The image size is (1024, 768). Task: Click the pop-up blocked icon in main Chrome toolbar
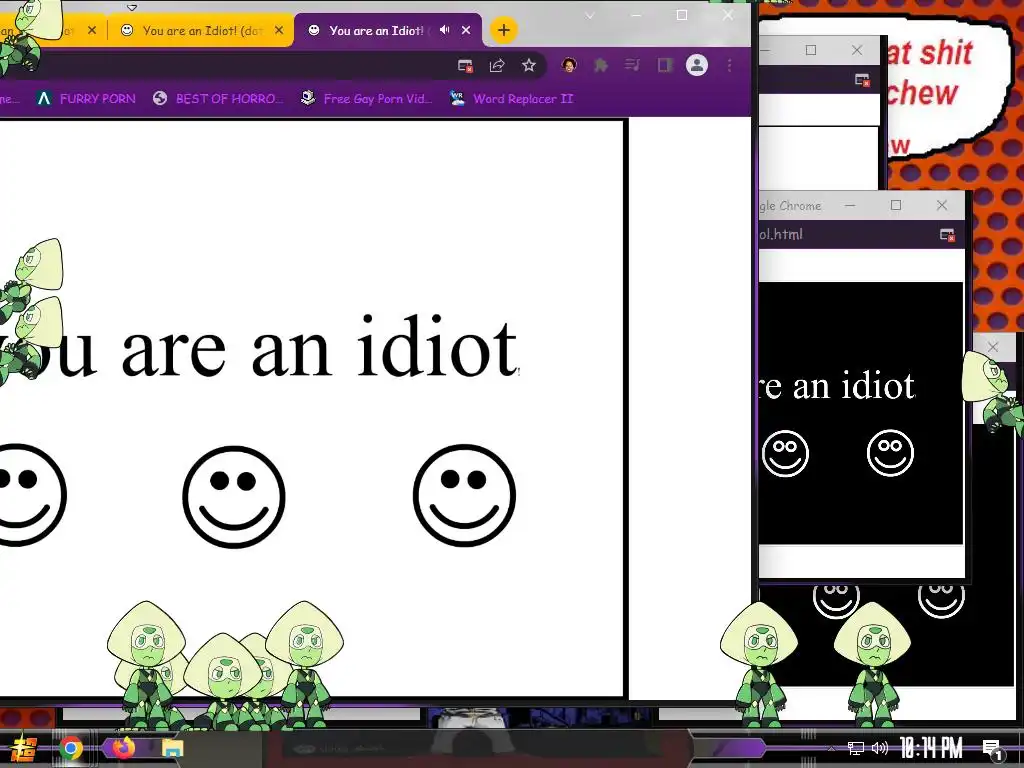tap(465, 65)
